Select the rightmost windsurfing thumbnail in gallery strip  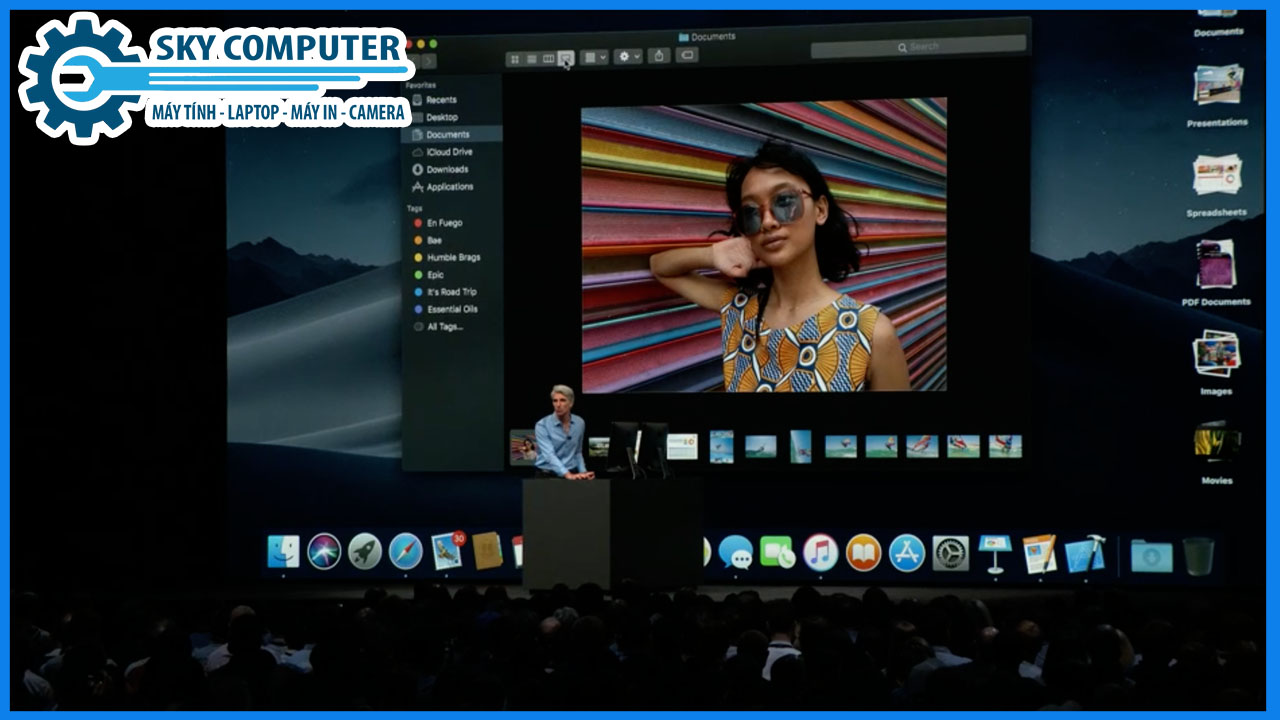click(1005, 446)
